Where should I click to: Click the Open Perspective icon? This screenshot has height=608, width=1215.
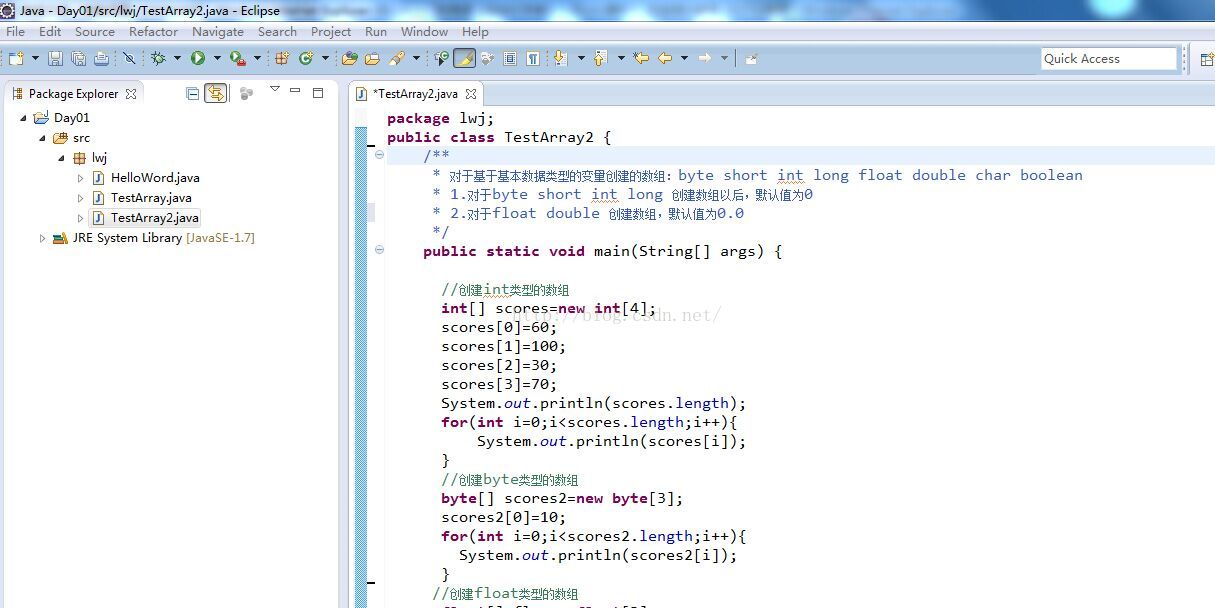pos(1206,59)
